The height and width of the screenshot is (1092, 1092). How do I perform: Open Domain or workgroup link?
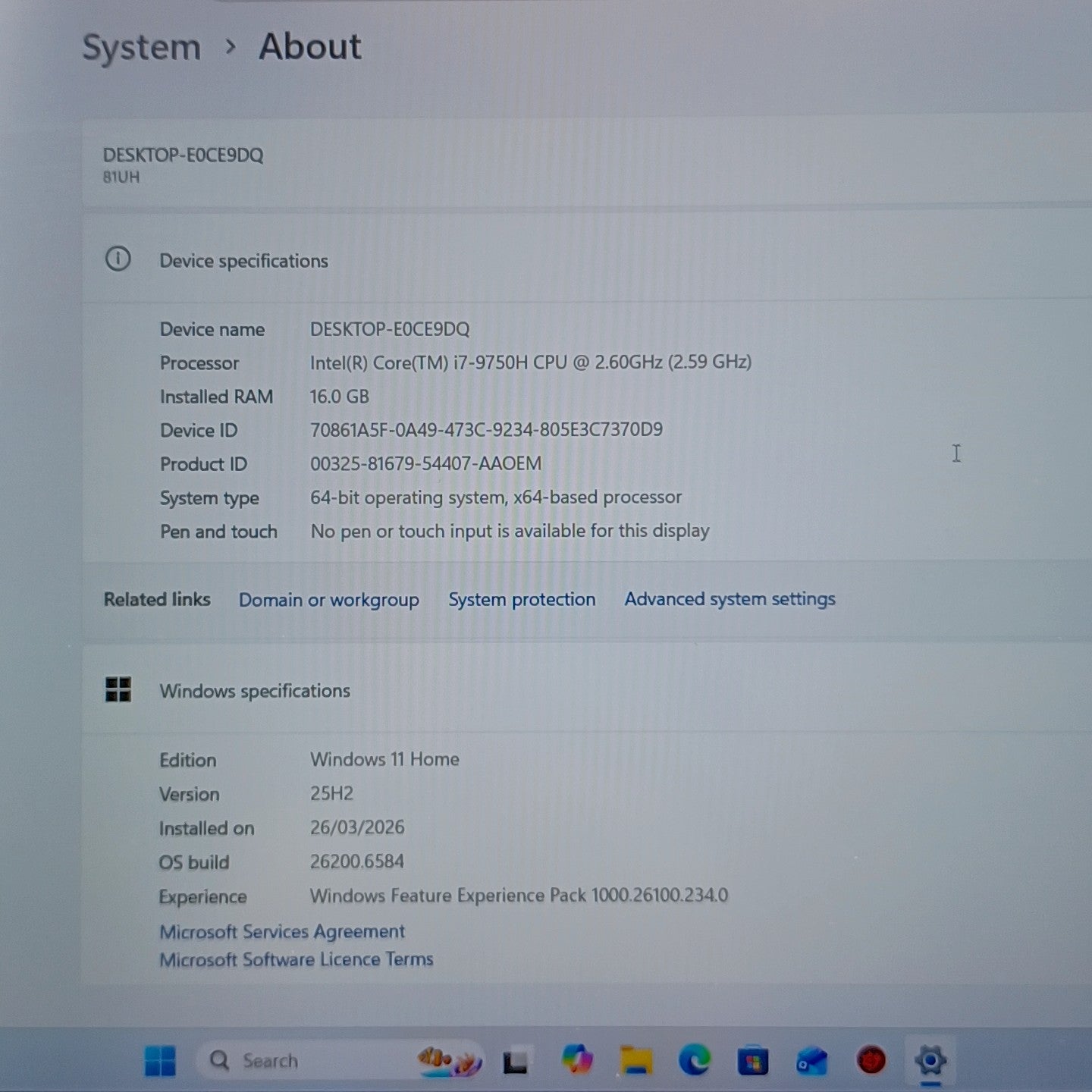point(328,600)
